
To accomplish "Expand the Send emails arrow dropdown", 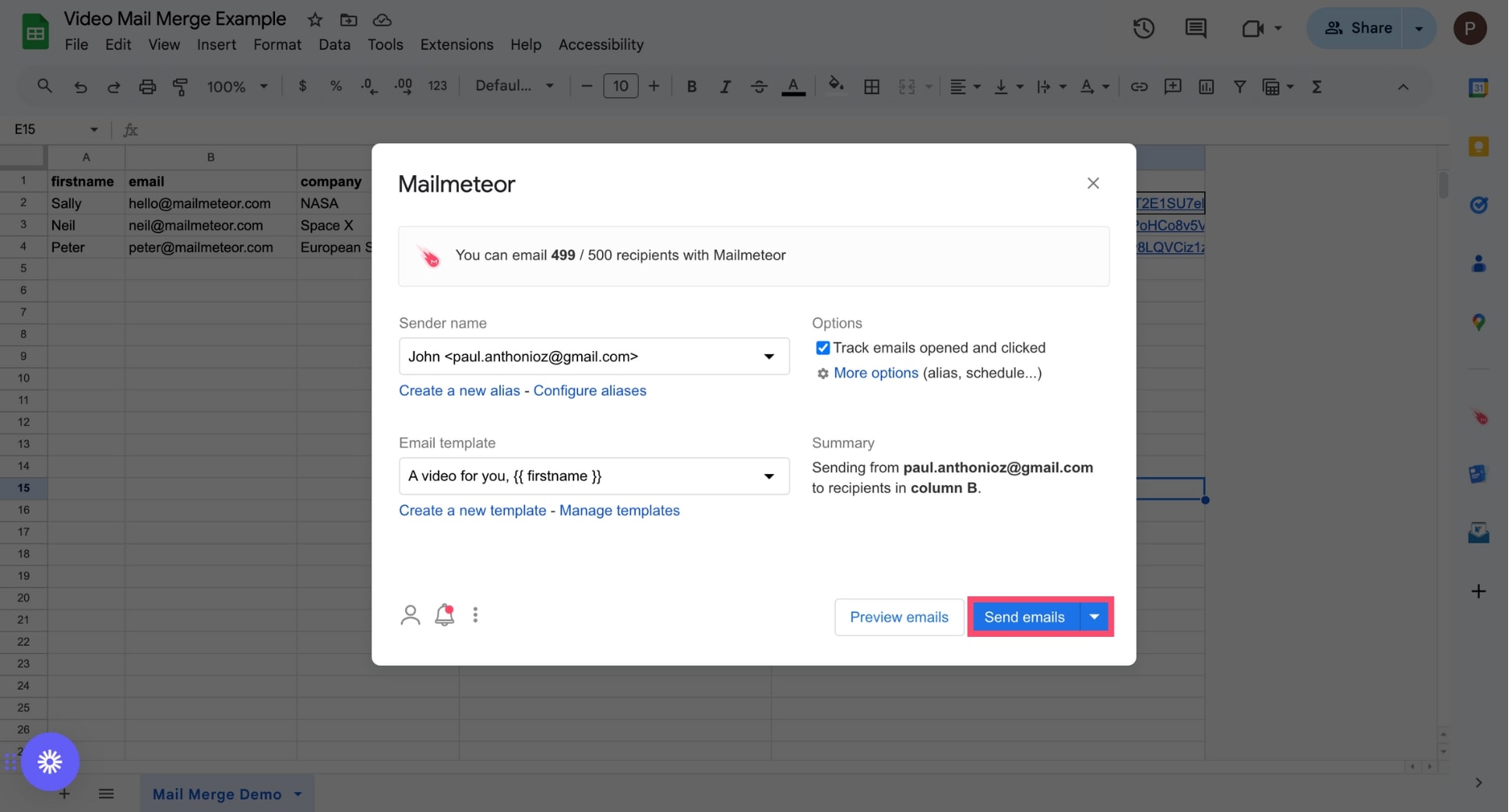I will (1094, 617).
